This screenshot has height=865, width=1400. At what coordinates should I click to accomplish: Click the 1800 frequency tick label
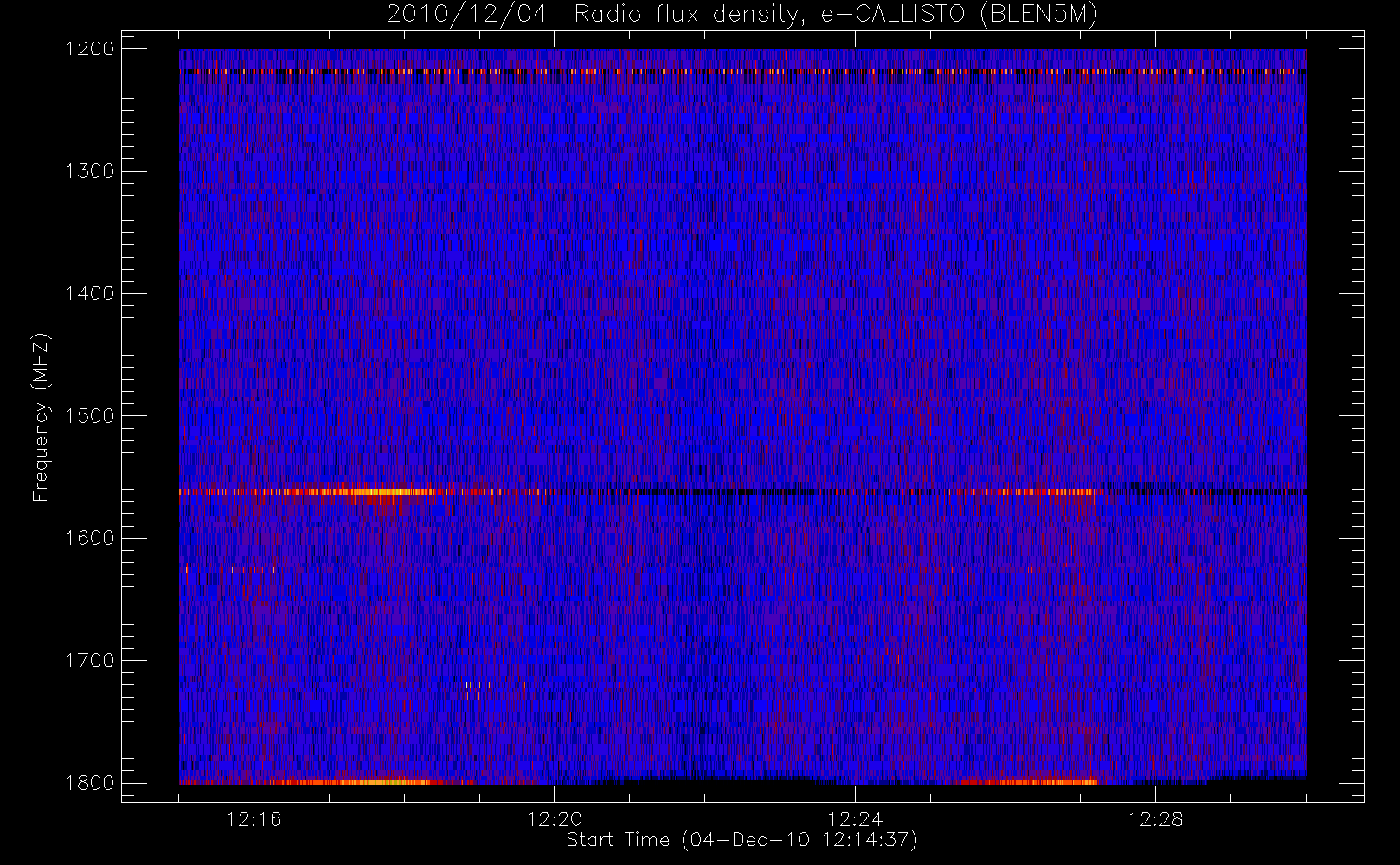90,782
